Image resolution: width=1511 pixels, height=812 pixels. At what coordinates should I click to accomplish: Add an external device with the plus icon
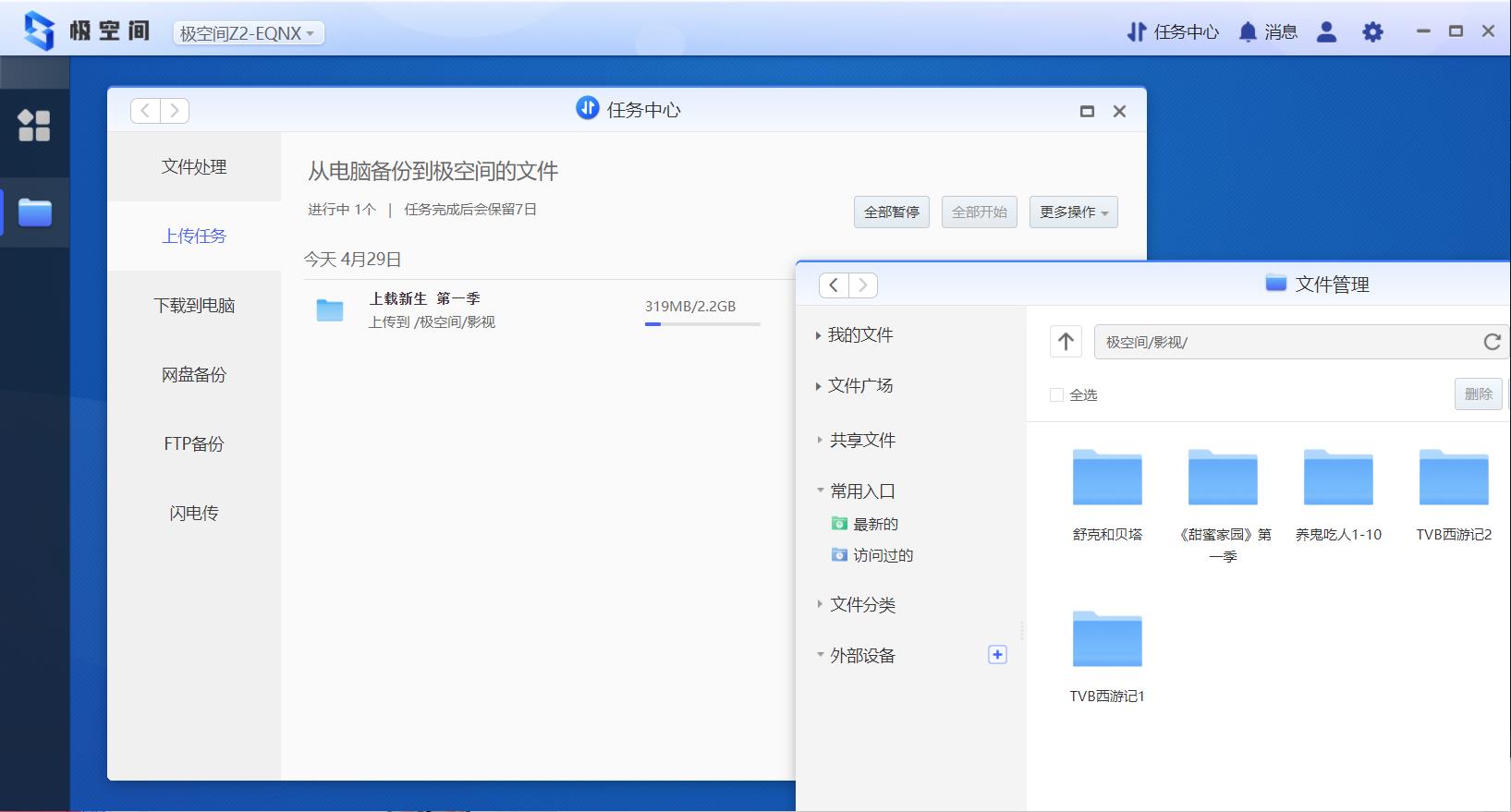click(997, 654)
